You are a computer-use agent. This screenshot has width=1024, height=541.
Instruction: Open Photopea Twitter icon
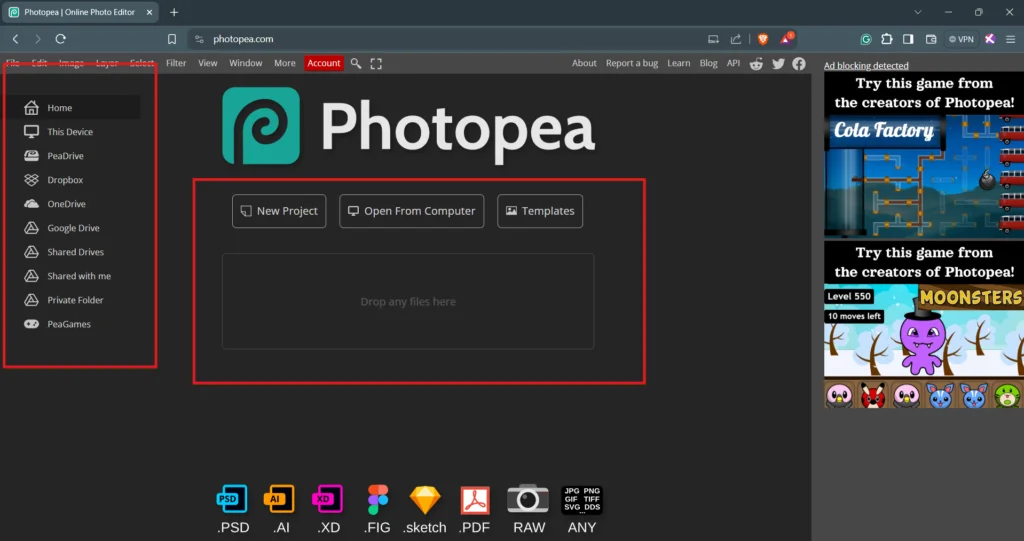[778, 63]
